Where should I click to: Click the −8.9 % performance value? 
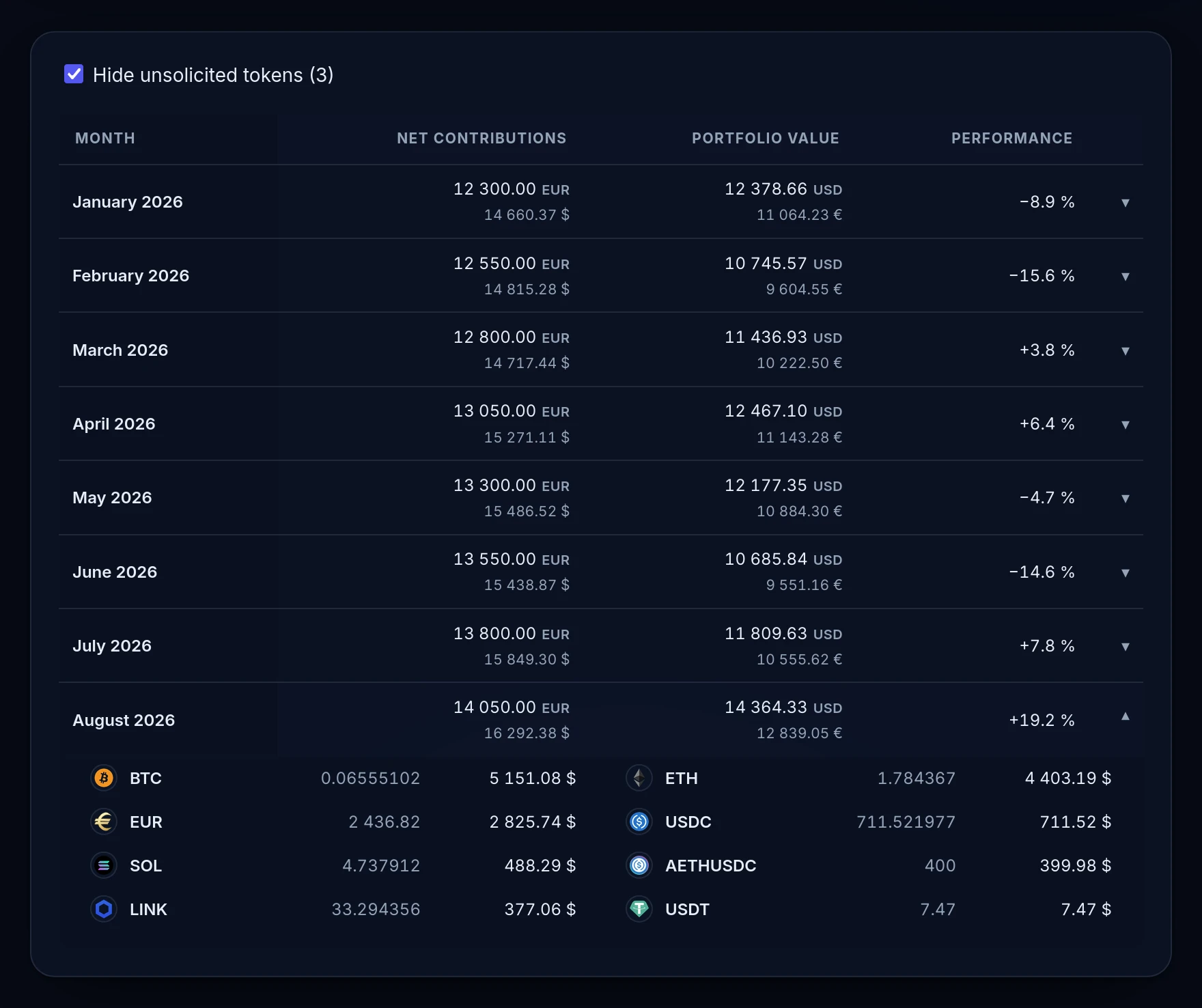(1047, 202)
